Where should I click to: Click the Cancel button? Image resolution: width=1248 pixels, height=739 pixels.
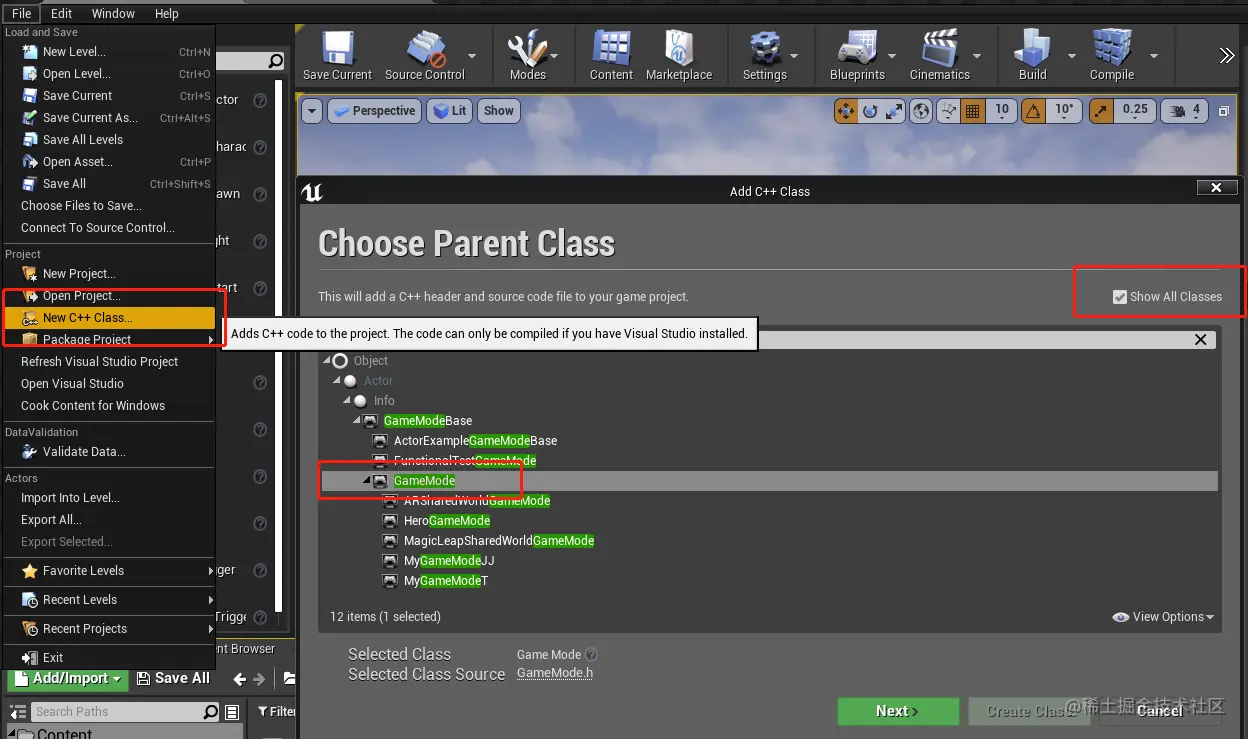point(1159,711)
